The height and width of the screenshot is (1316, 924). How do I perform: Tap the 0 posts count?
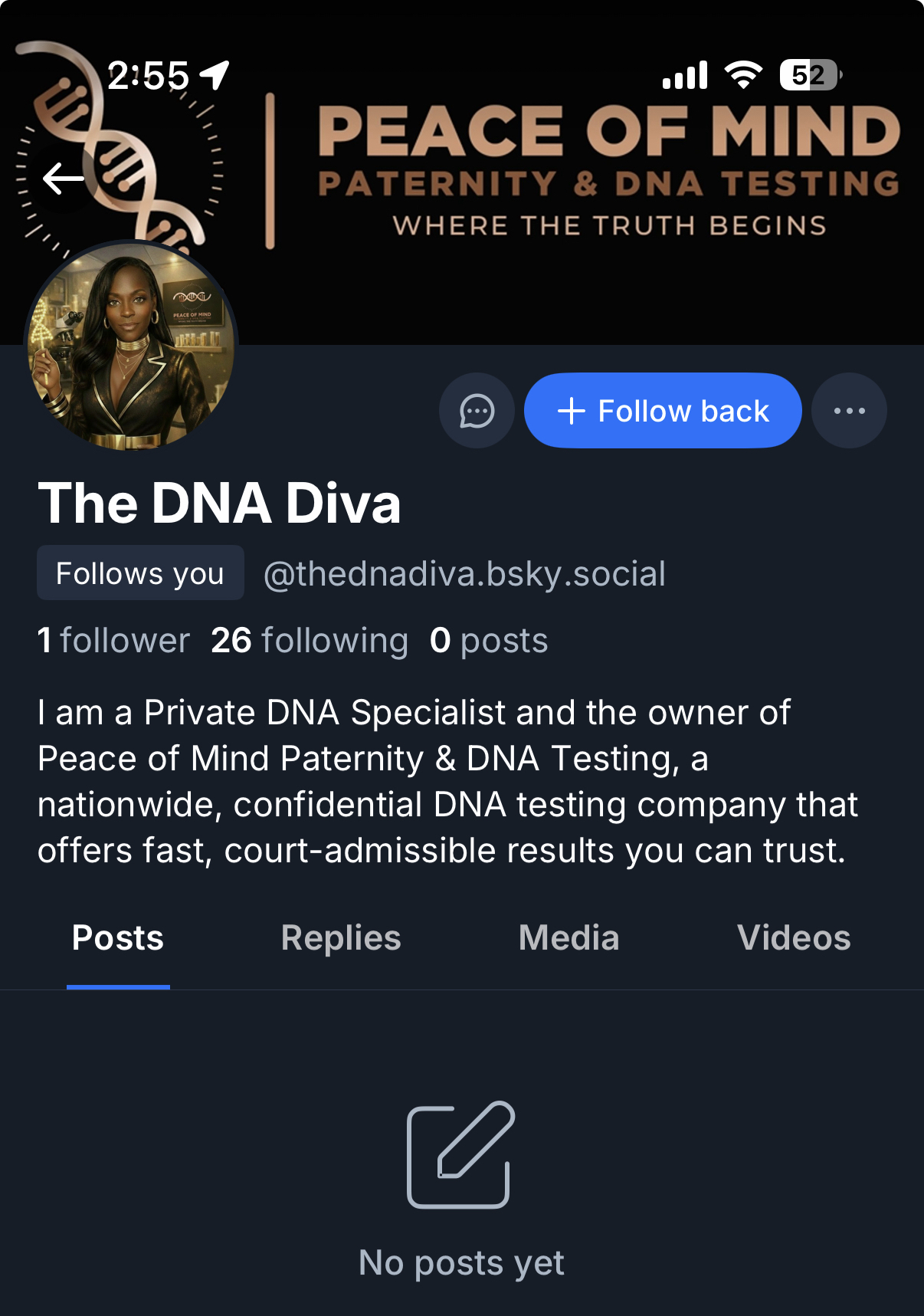[489, 641]
